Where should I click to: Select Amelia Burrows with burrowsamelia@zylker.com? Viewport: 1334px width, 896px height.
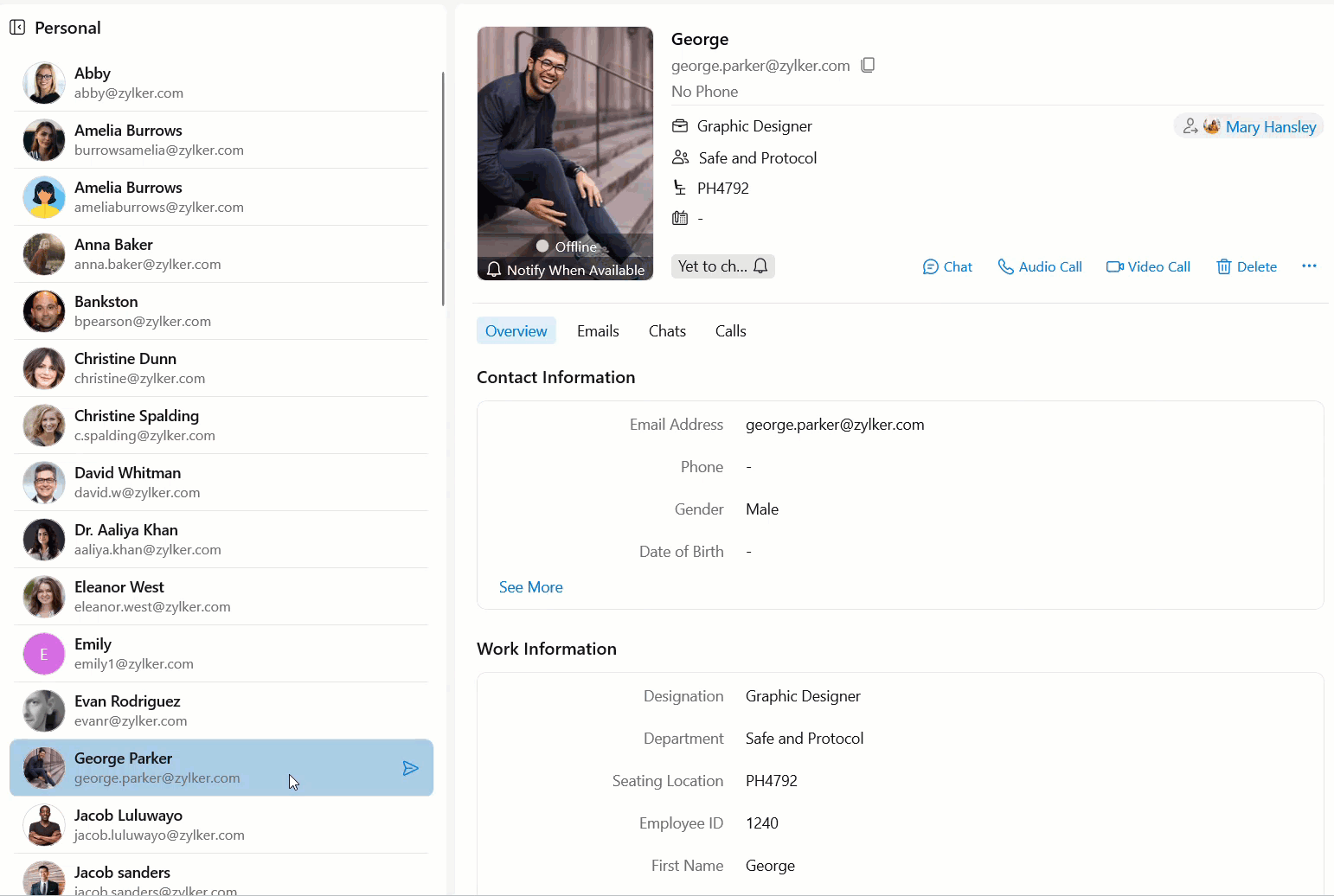click(x=221, y=140)
